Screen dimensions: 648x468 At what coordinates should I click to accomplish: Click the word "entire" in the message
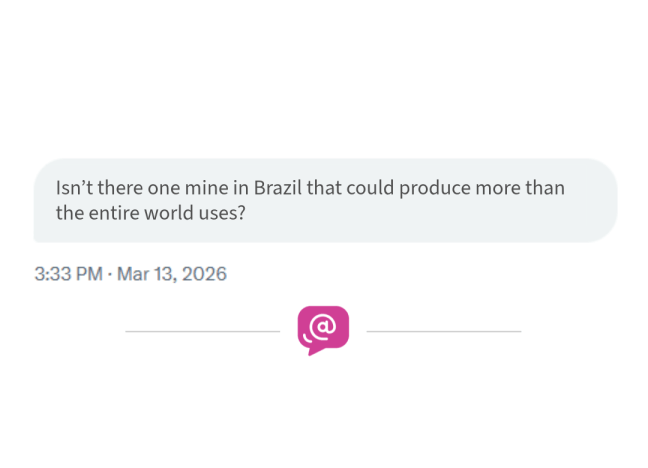(x=110, y=212)
